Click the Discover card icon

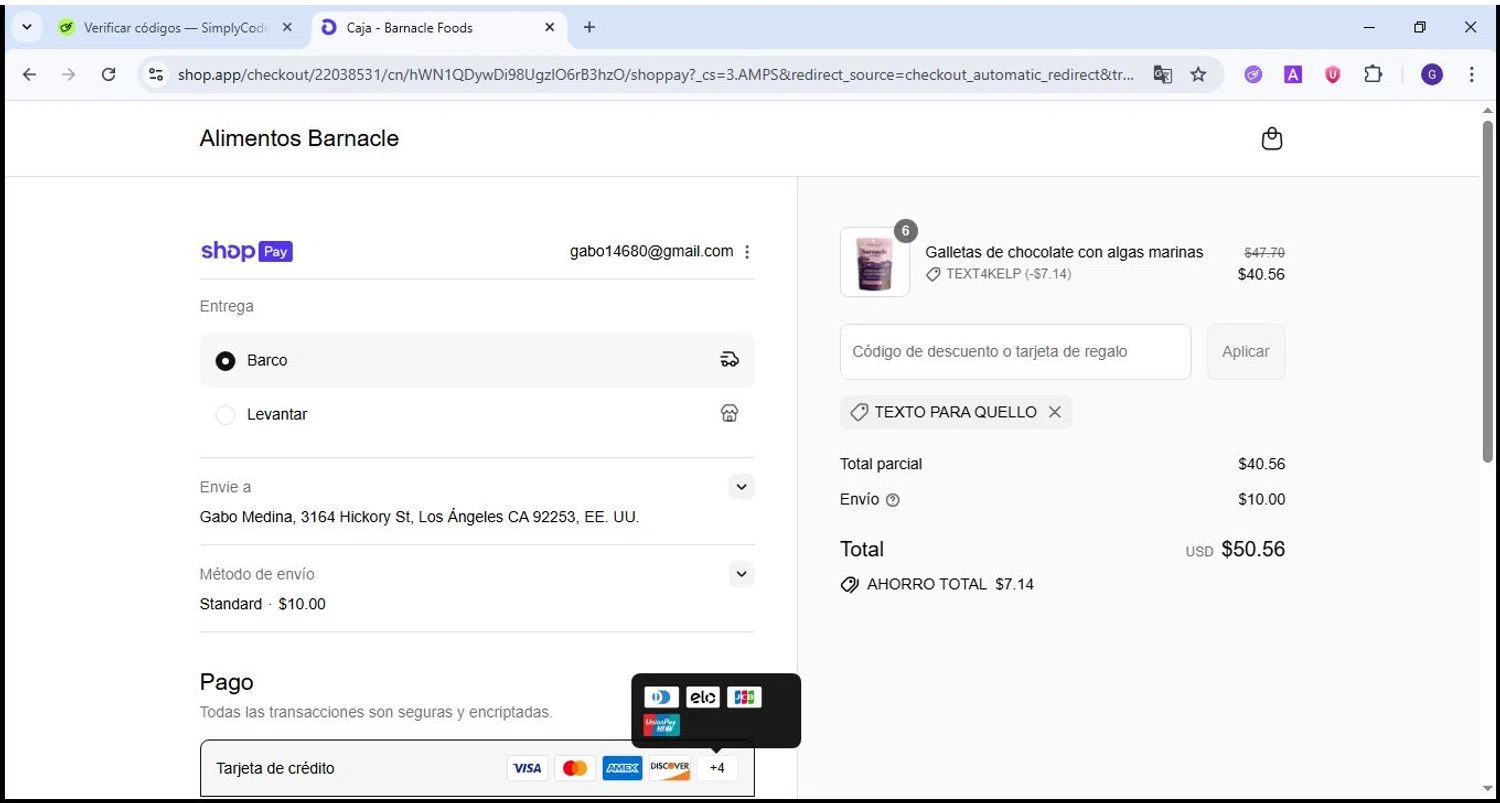pos(670,768)
